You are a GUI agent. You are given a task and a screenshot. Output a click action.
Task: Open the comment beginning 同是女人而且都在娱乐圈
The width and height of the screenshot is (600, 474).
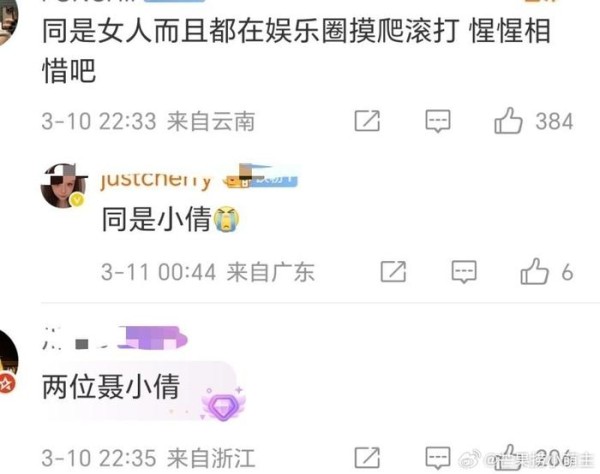click(296, 50)
